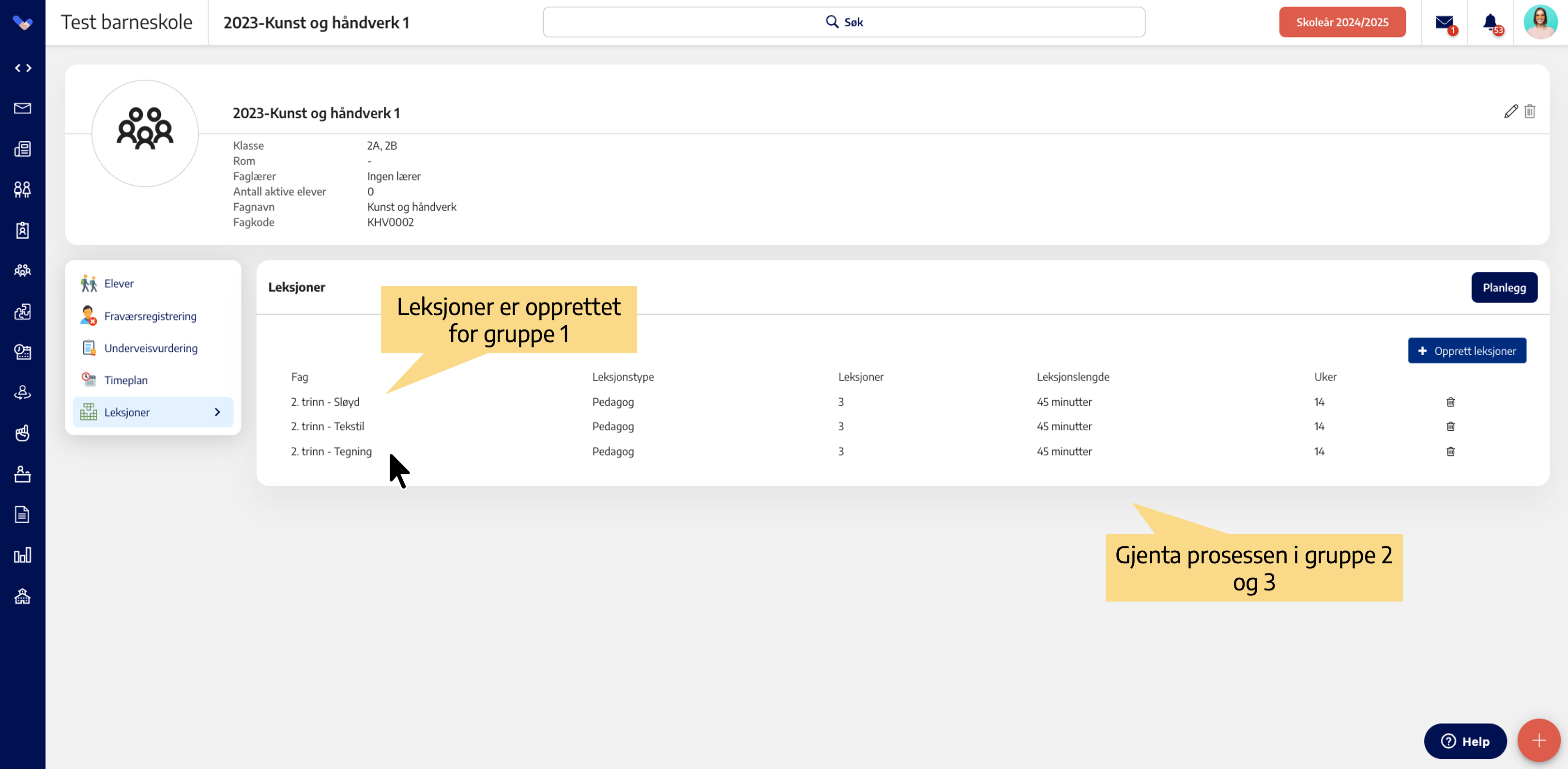Click the 2. trinn - Tekstil subject
The image size is (1568, 769).
(327, 426)
